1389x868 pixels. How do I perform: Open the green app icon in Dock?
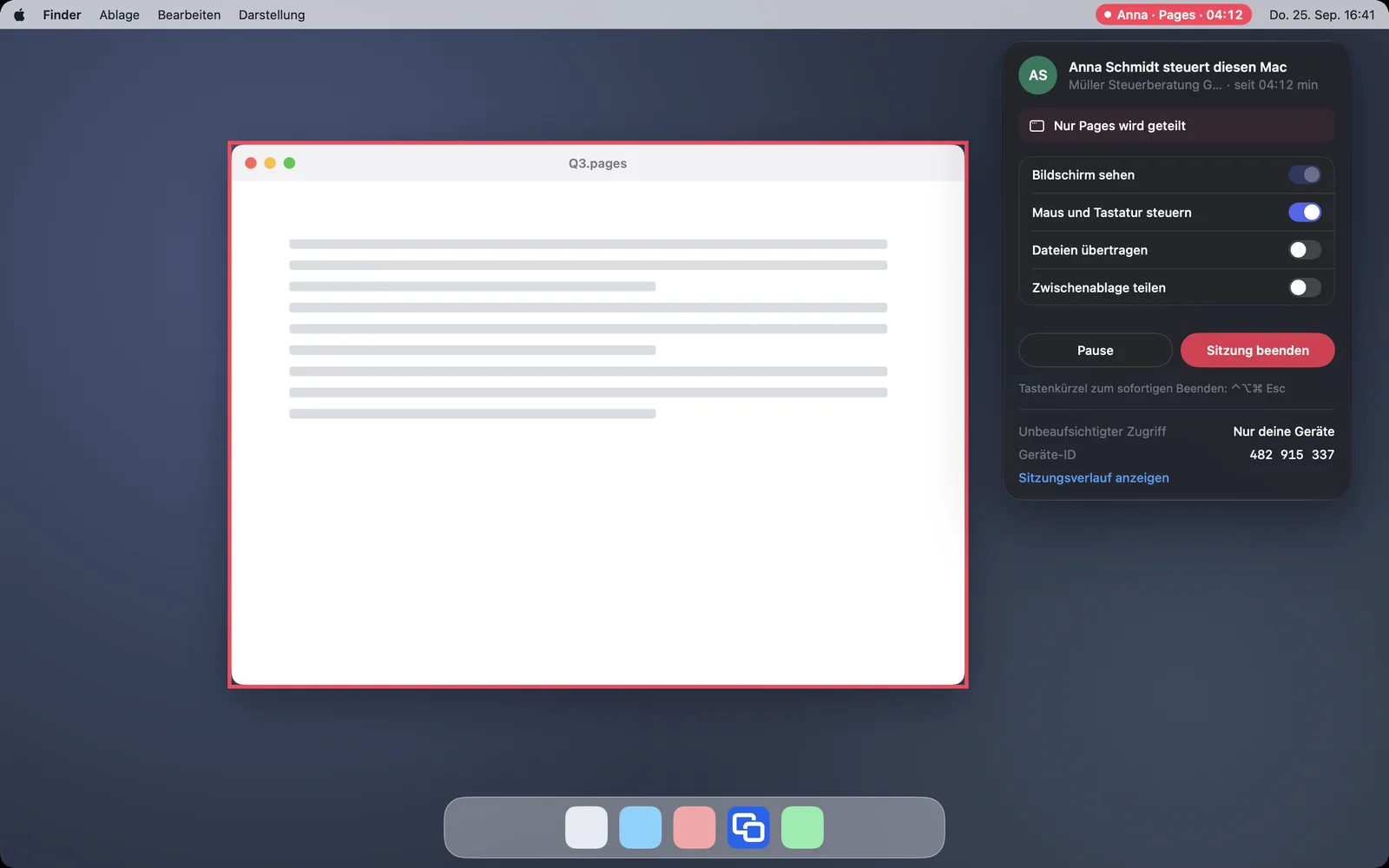[x=802, y=827]
